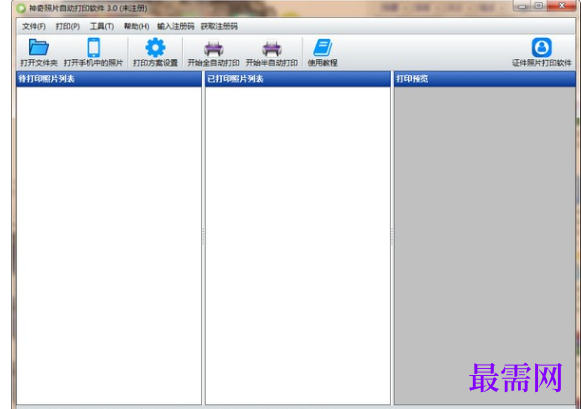581x409 pixels.
Task: Click the 已打印照片列表 panel header
Action: (298, 79)
